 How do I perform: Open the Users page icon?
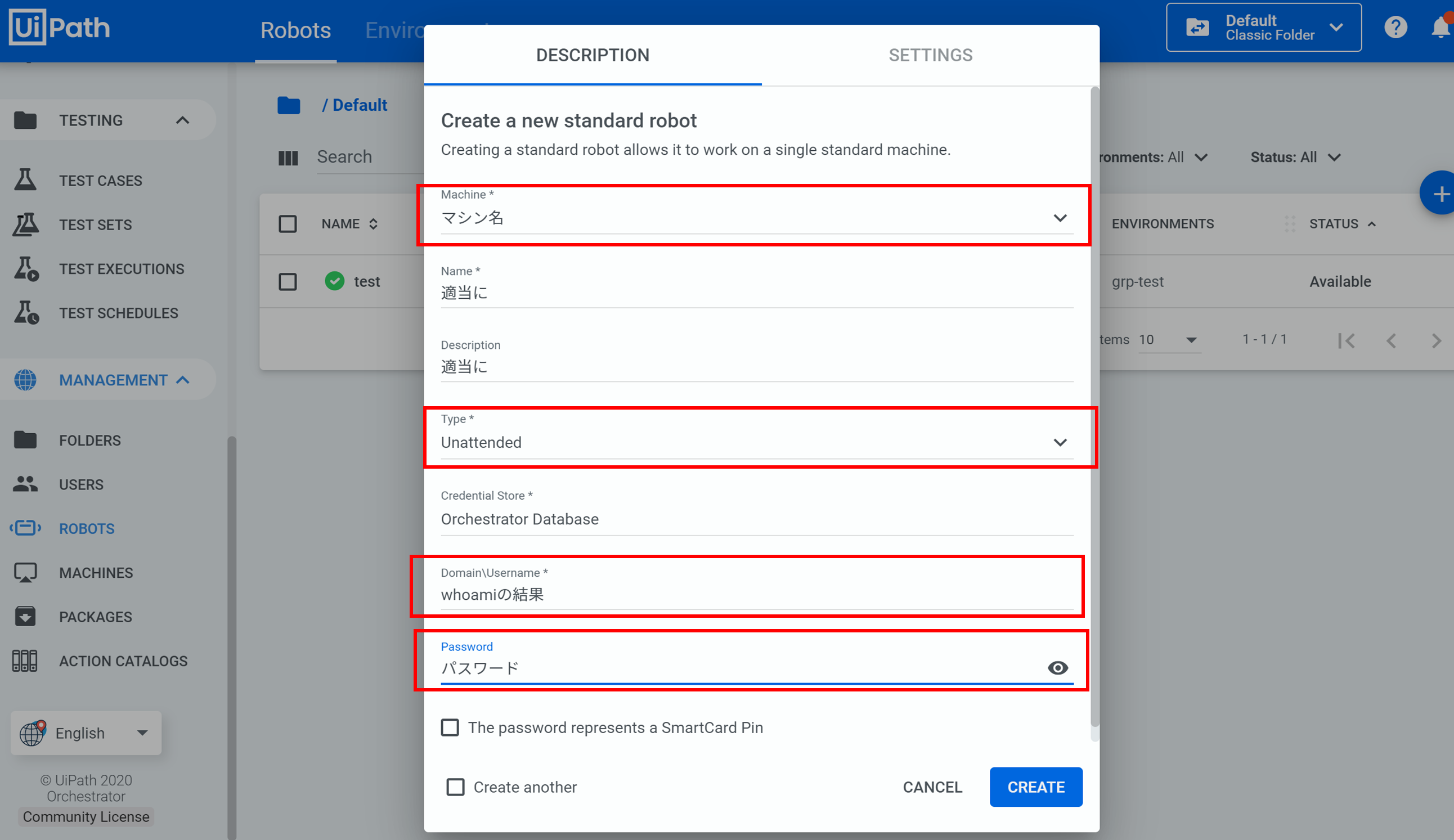pyautogui.click(x=25, y=484)
